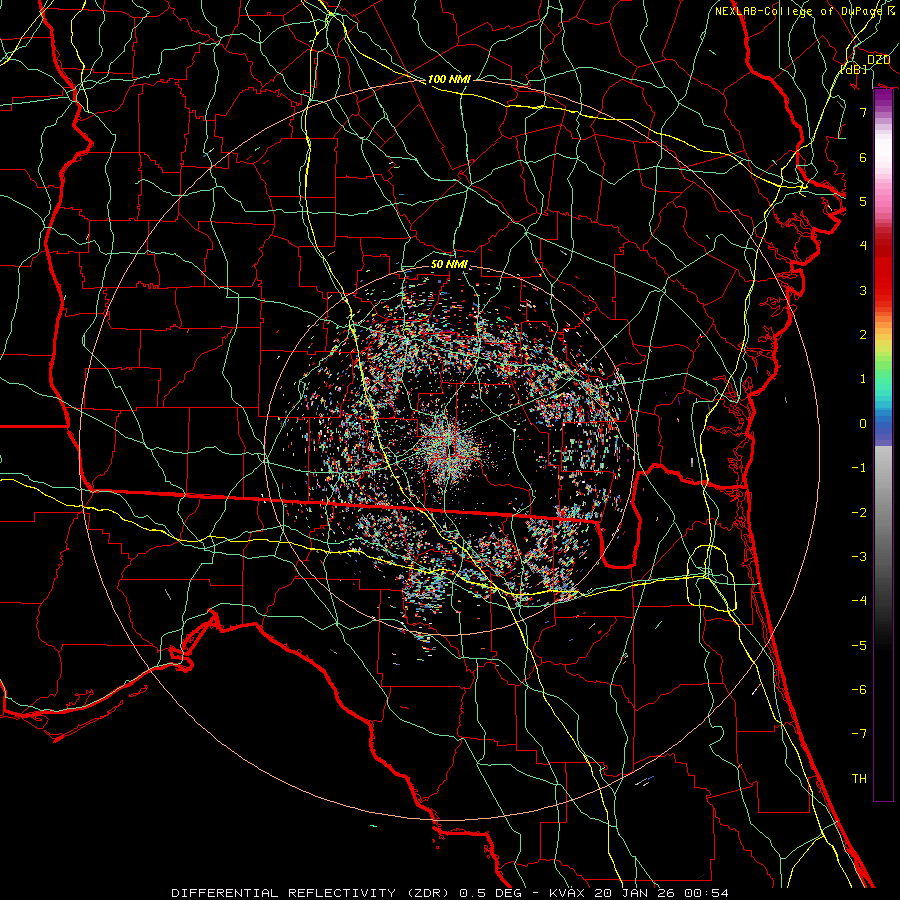This screenshot has height=900, width=900.
Task: Select the -4 value on the dB scale
Action: [859, 601]
